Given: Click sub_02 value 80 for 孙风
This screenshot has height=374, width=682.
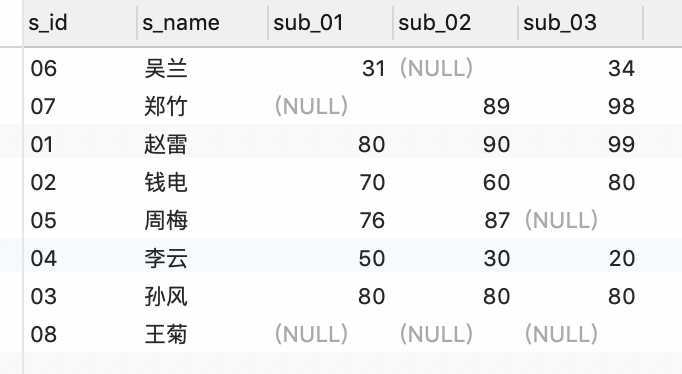Looking at the screenshot, I should tap(496, 296).
